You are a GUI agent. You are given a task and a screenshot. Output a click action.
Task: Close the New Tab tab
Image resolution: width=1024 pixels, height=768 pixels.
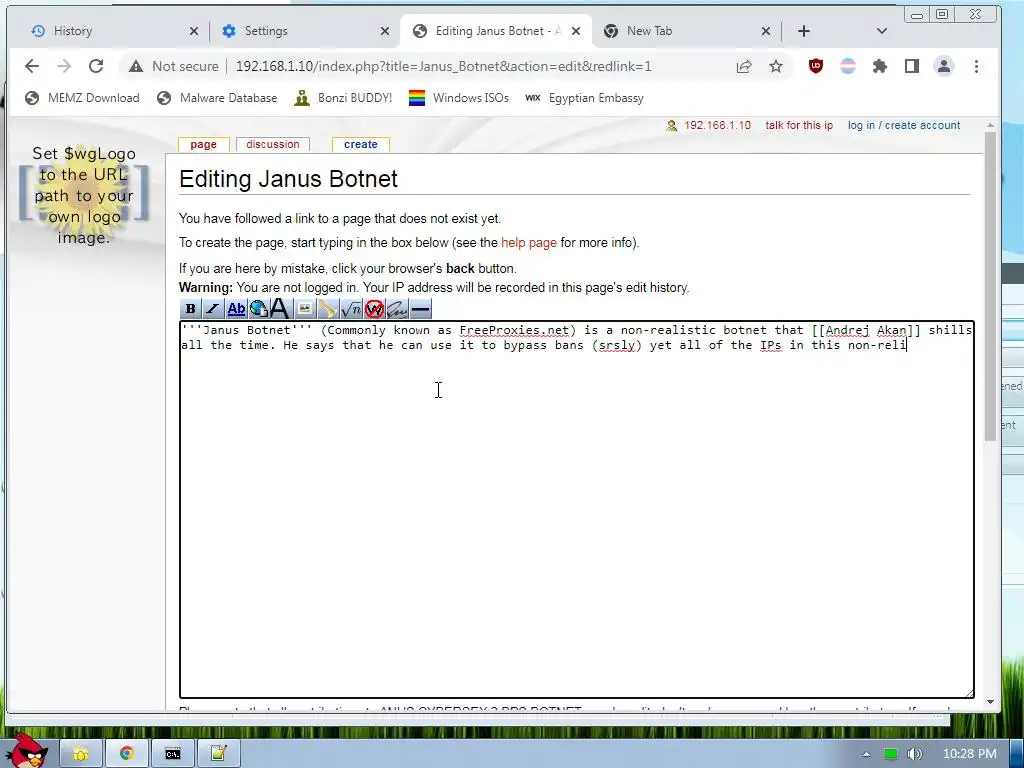[766, 31]
